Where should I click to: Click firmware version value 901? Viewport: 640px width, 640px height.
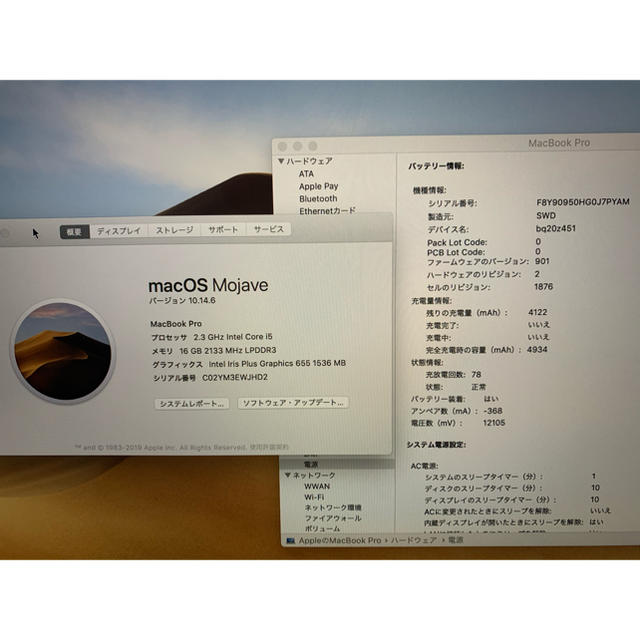click(x=542, y=261)
